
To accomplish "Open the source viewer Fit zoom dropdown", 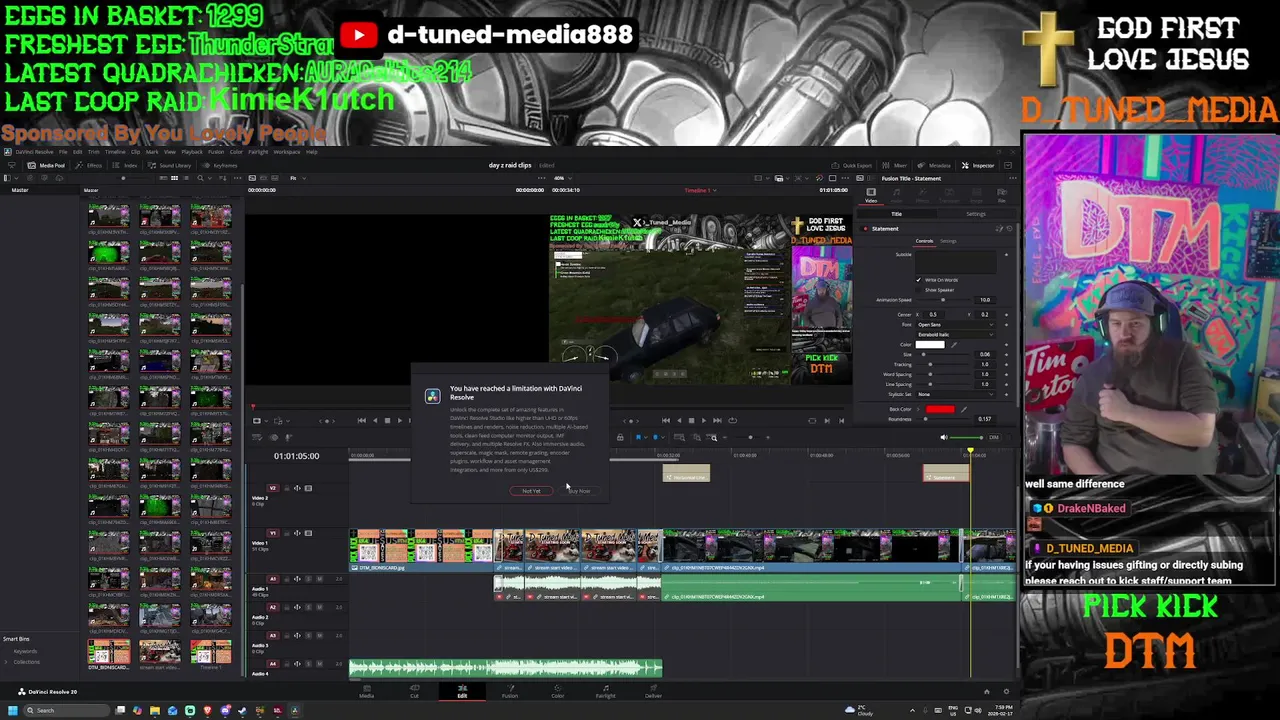I will pos(298,178).
